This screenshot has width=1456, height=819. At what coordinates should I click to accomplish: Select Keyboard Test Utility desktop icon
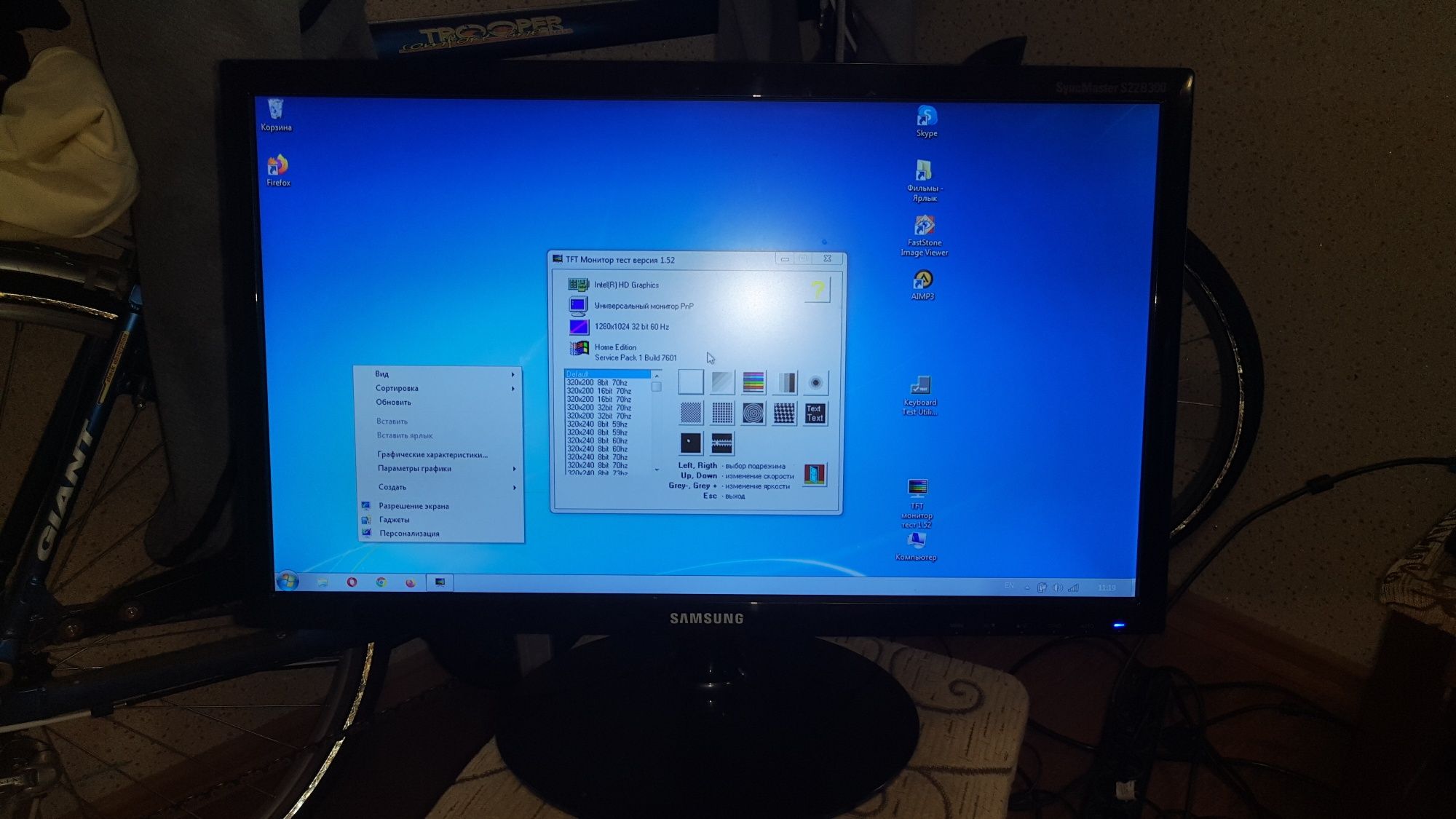point(919,396)
